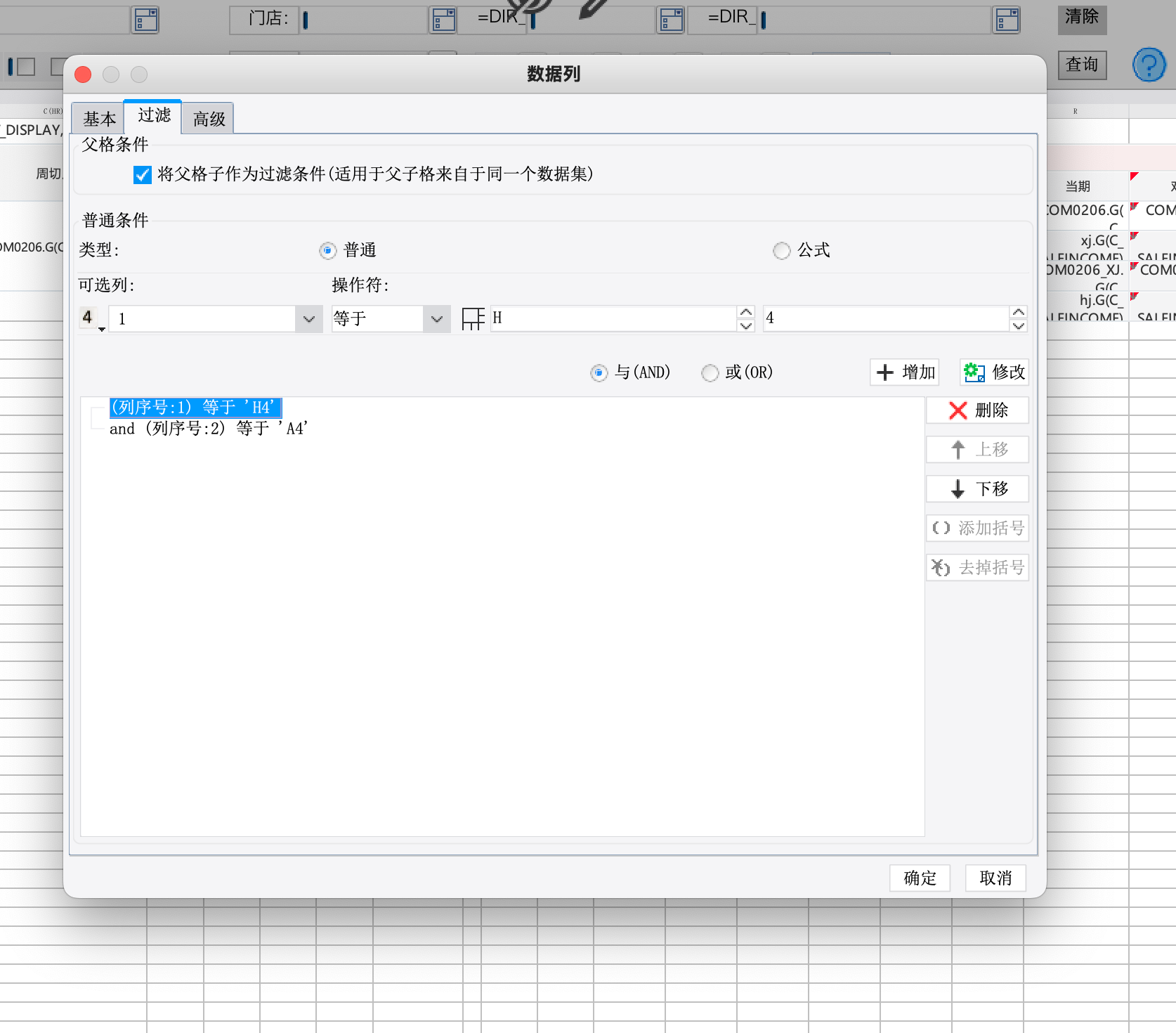This screenshot has height=1033, width=1176.
Task: Click the cell selector icon beside H field
Action: (x=473, y=319)
